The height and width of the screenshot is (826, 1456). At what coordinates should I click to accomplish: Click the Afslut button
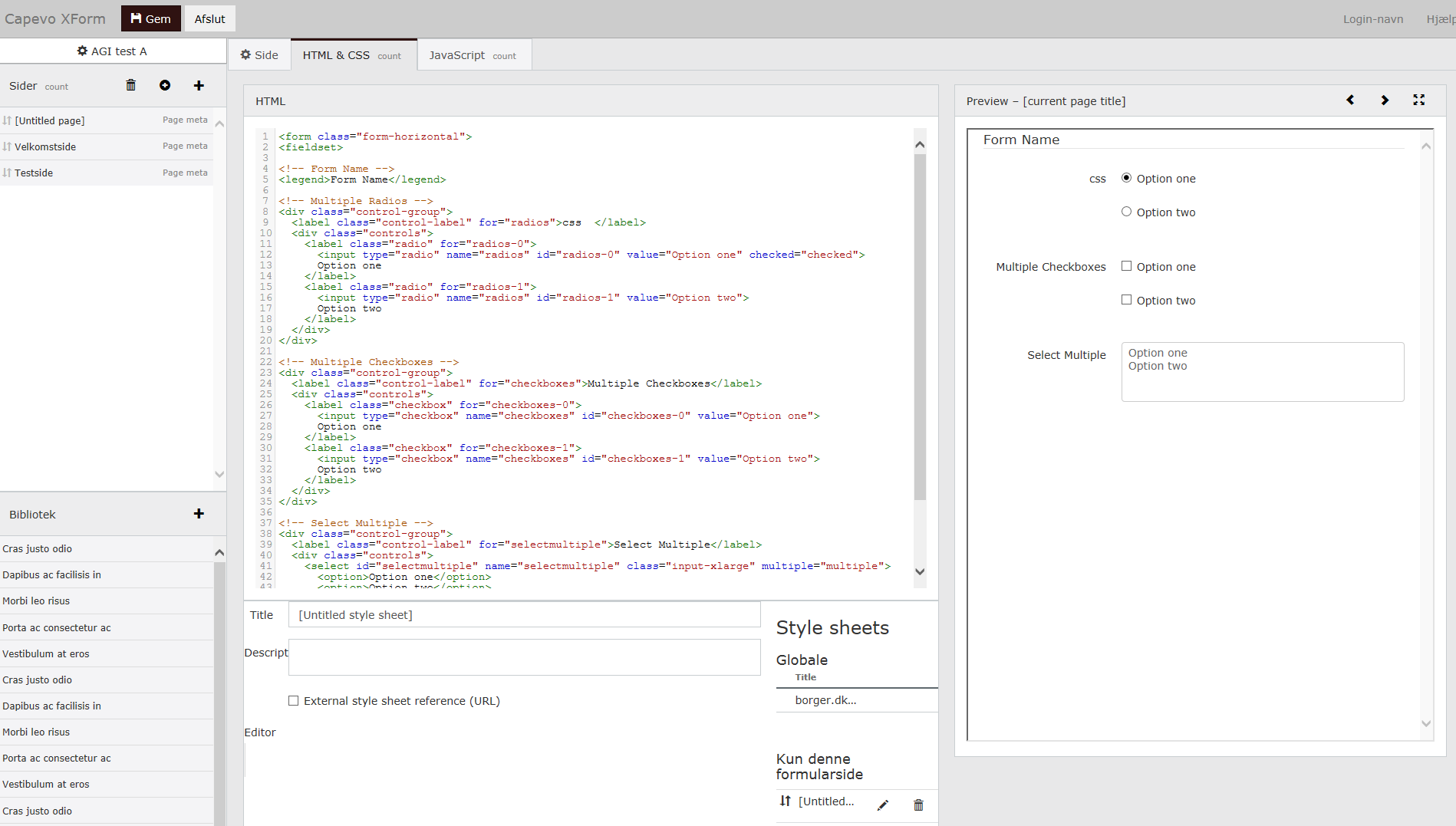[209, 18]
